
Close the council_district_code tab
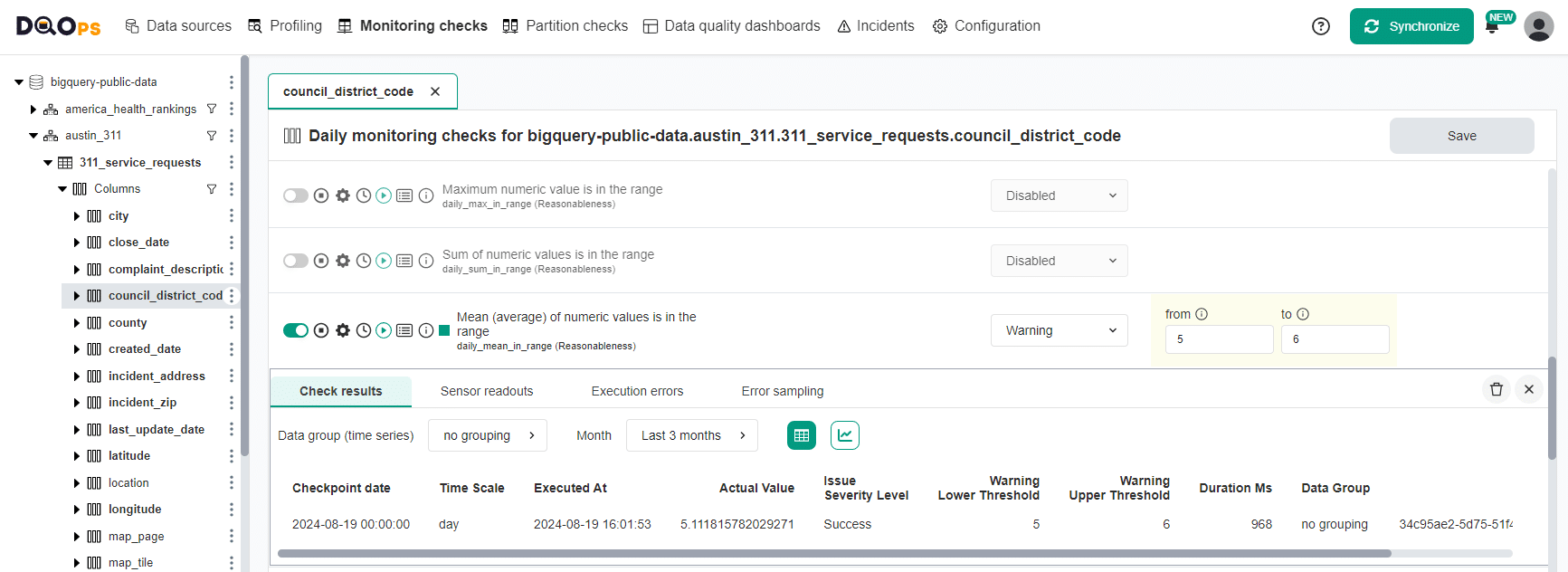click(x=435, y=91)
